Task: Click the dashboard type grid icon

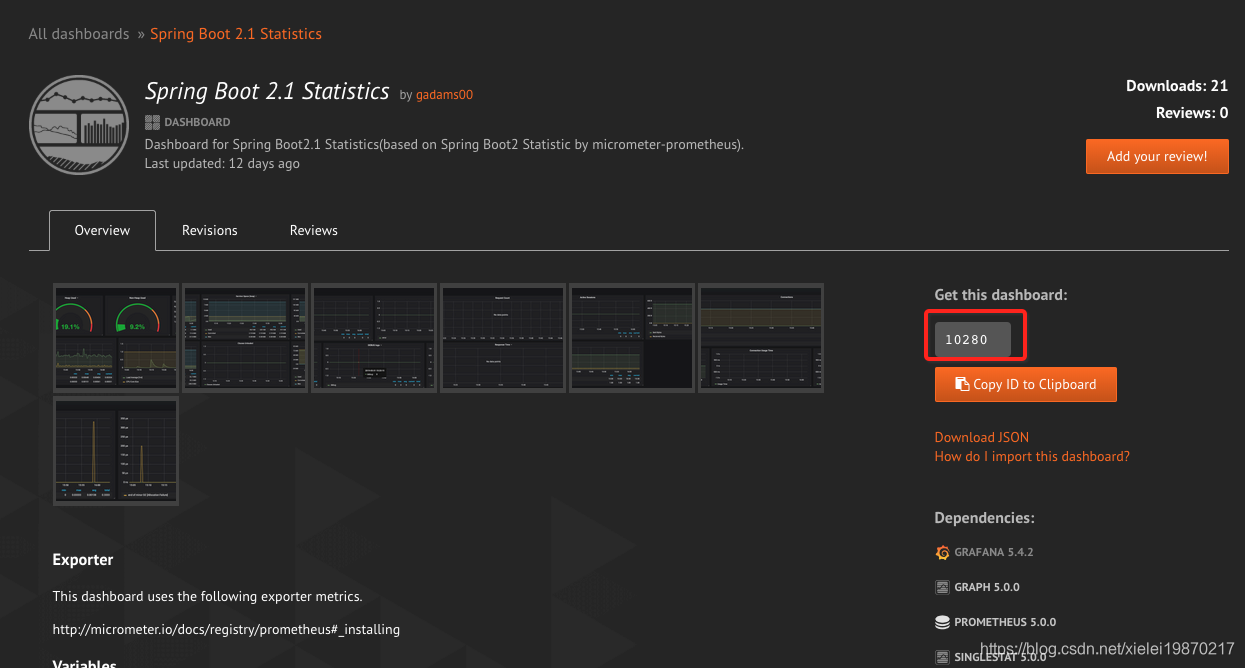Action: (152, 122)
